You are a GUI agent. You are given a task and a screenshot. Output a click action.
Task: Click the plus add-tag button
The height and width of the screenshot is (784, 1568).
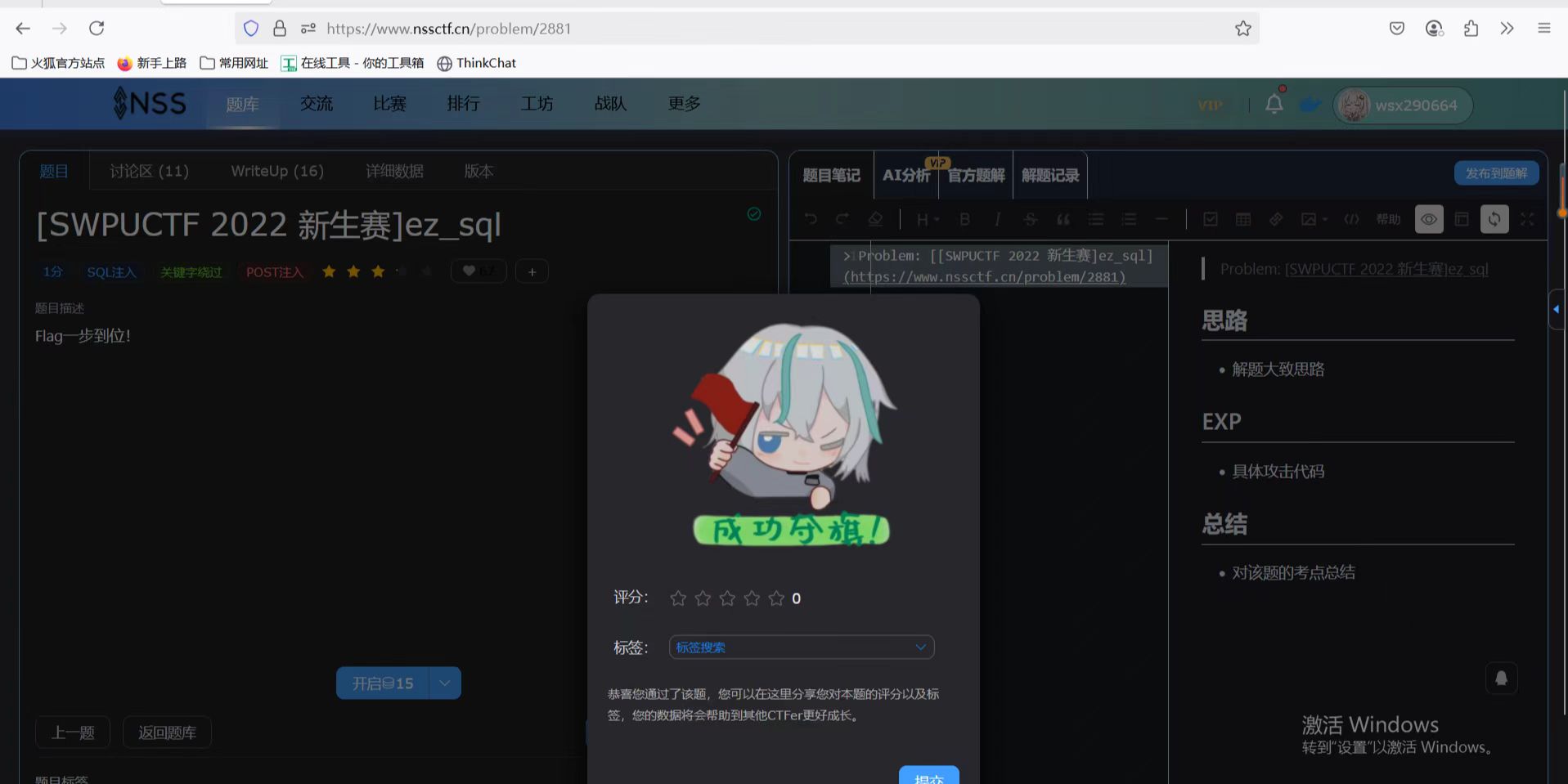(x=532, y=271)
